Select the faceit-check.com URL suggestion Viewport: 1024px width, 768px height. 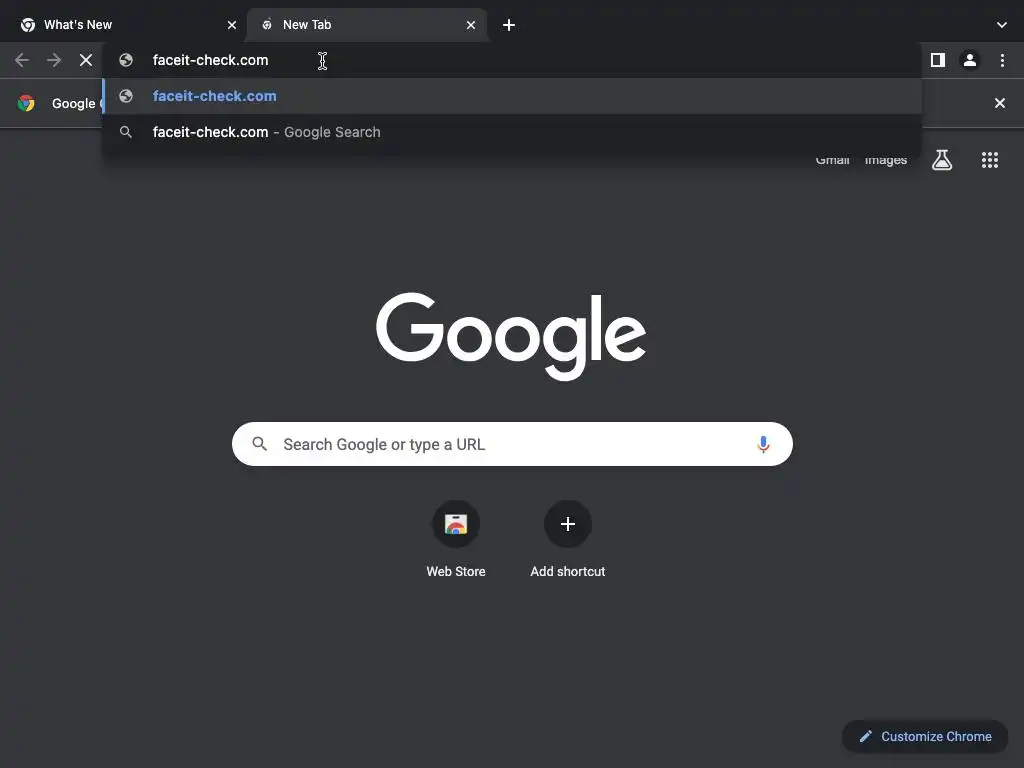tap(512, 96)
